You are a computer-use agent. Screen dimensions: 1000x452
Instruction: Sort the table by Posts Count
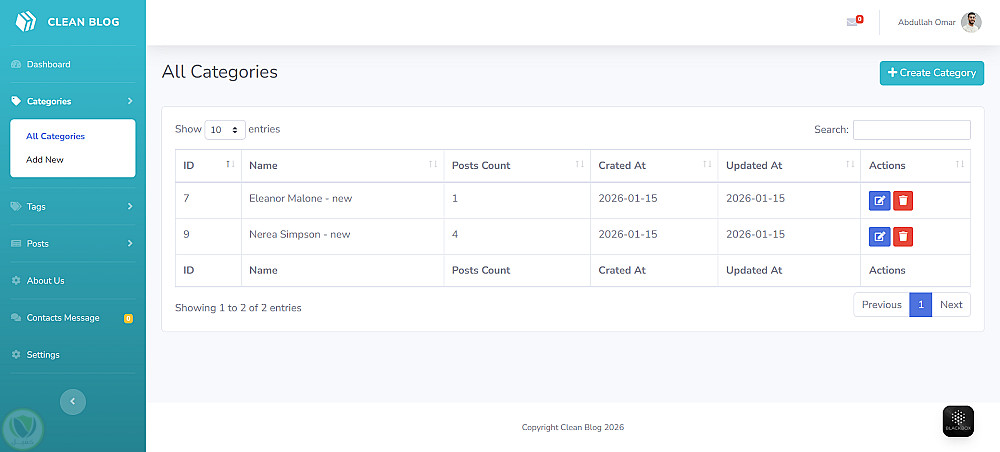(516, 166)
